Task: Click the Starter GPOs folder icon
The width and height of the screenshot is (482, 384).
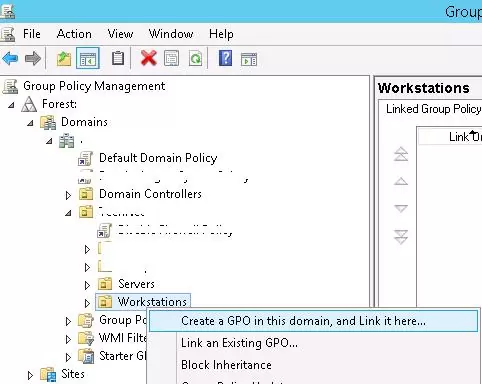Action: point(86,356)
